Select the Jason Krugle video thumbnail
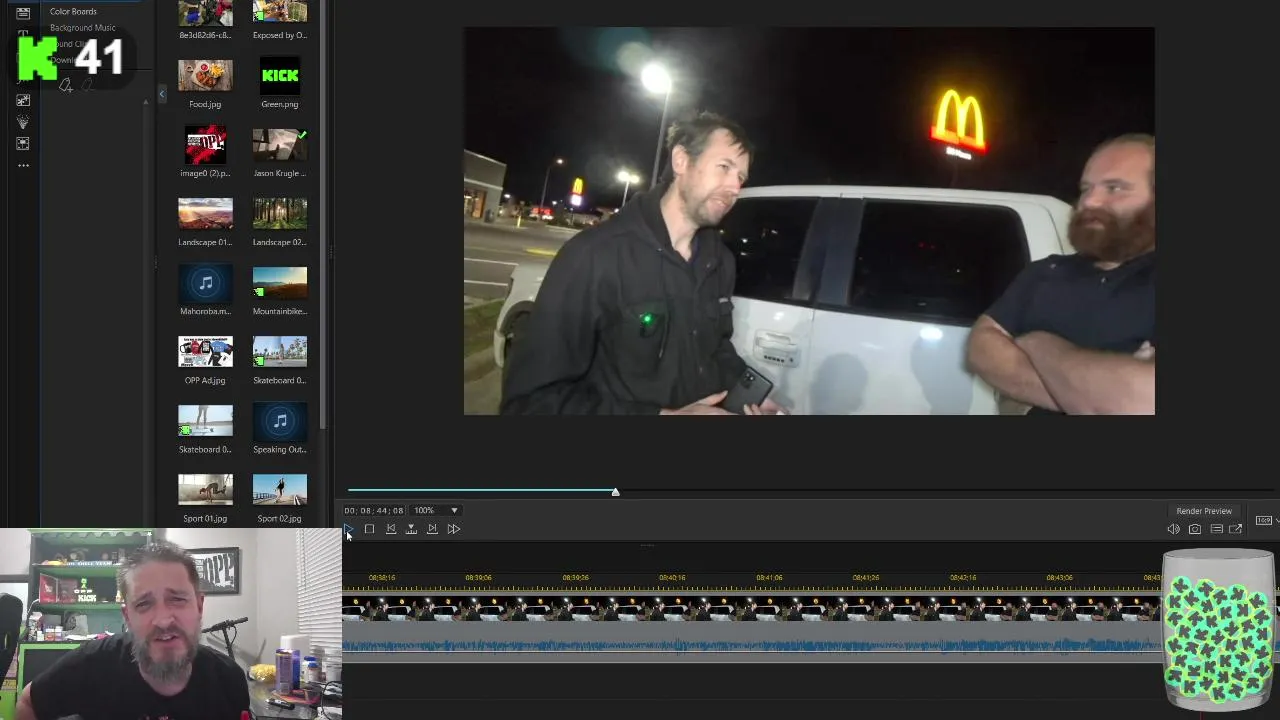1280x720 pixels. [280, 146]
